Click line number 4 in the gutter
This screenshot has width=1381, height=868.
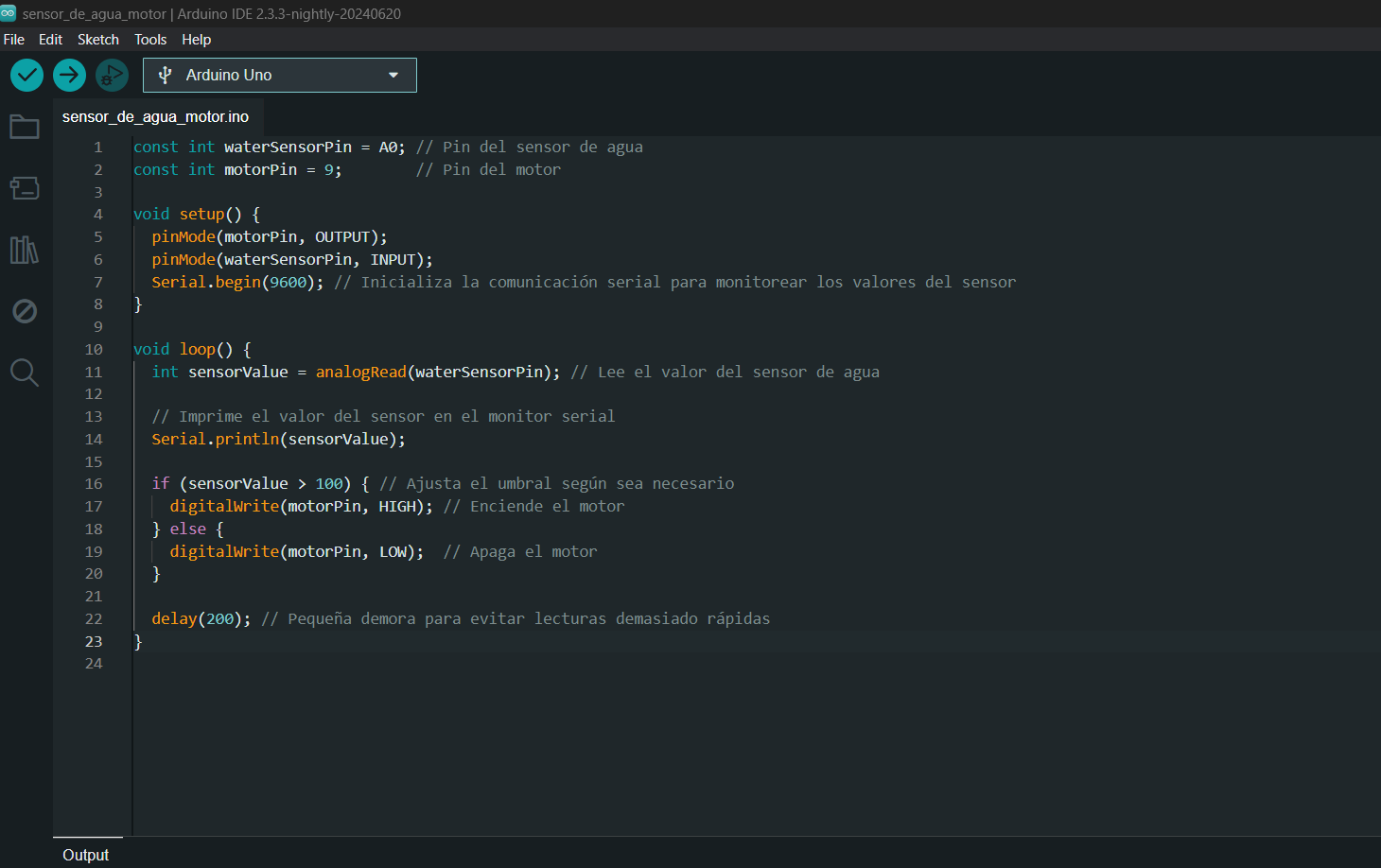(97, 215)
